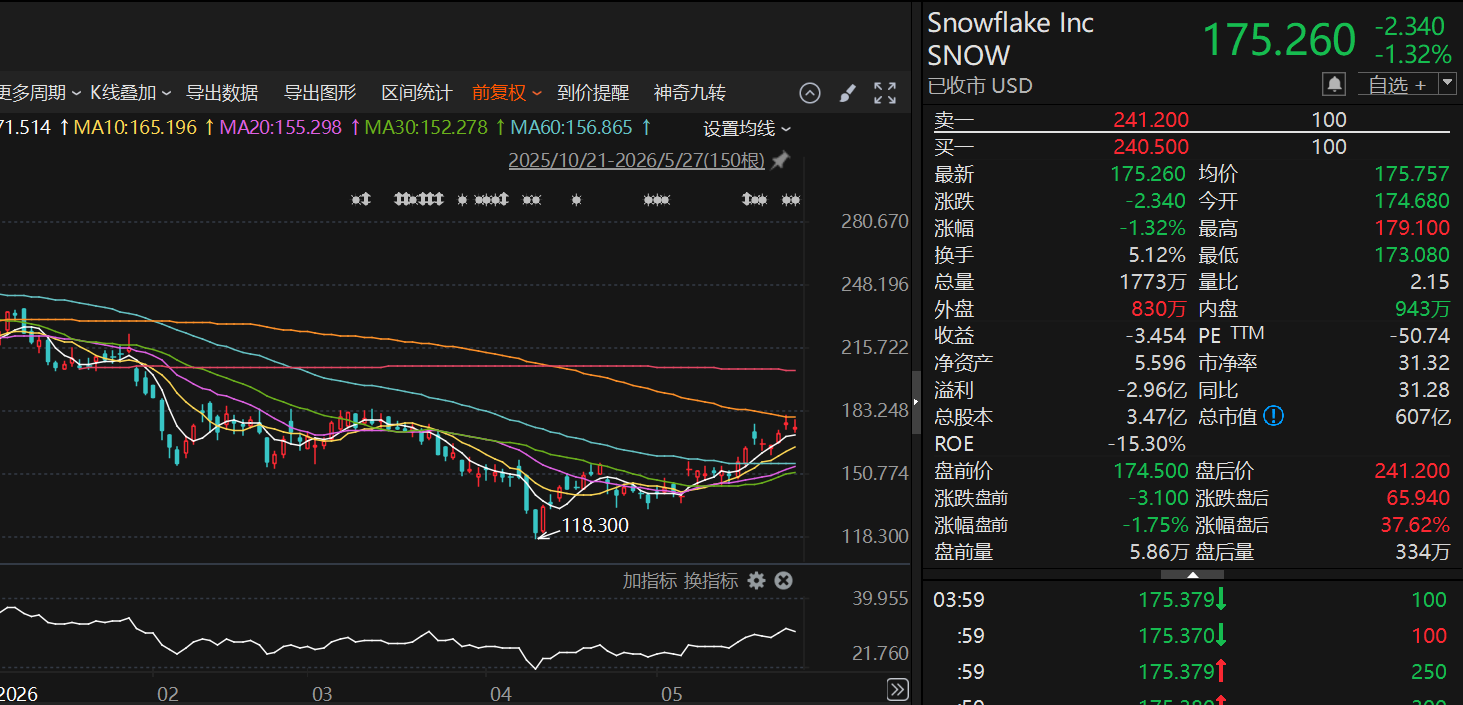Pin the 2025/10/21-2026/5/27 date range
This screenshot has width=1463, height=705.
(x=781, y=160)
